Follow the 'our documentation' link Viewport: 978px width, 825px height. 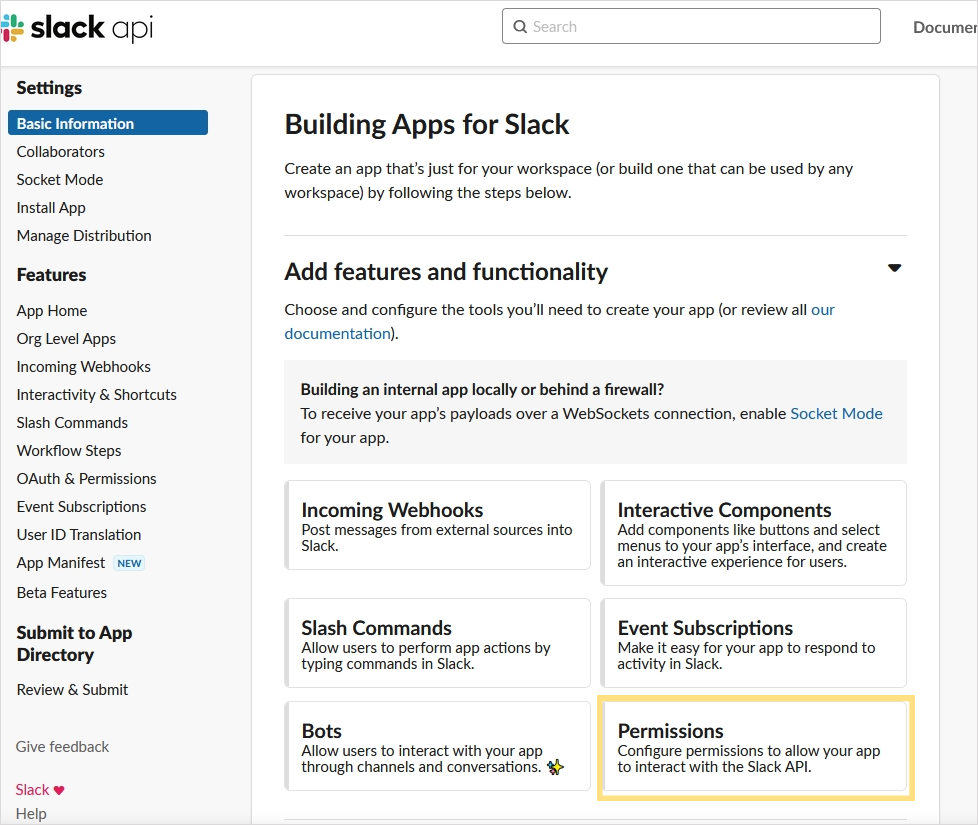point(337,334)
